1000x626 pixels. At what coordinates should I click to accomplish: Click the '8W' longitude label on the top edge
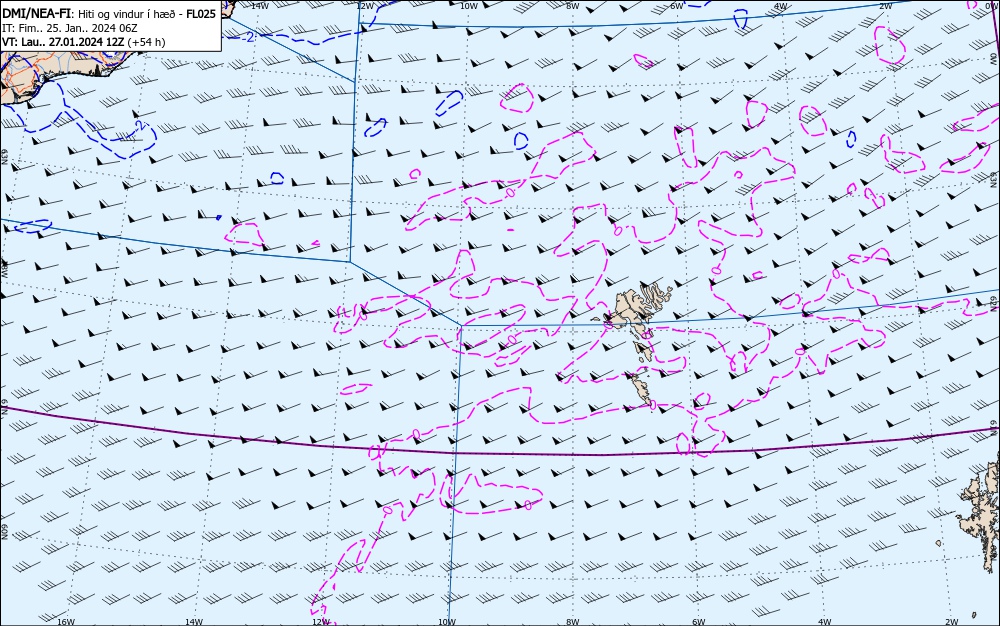pos(573,6)
